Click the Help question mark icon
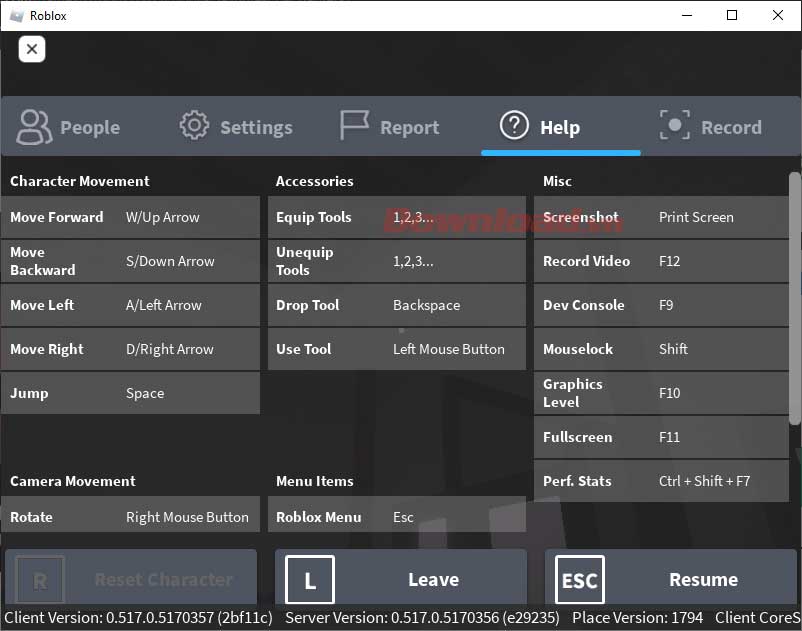This screenshot has width=802, height=631. click(514, 126)
